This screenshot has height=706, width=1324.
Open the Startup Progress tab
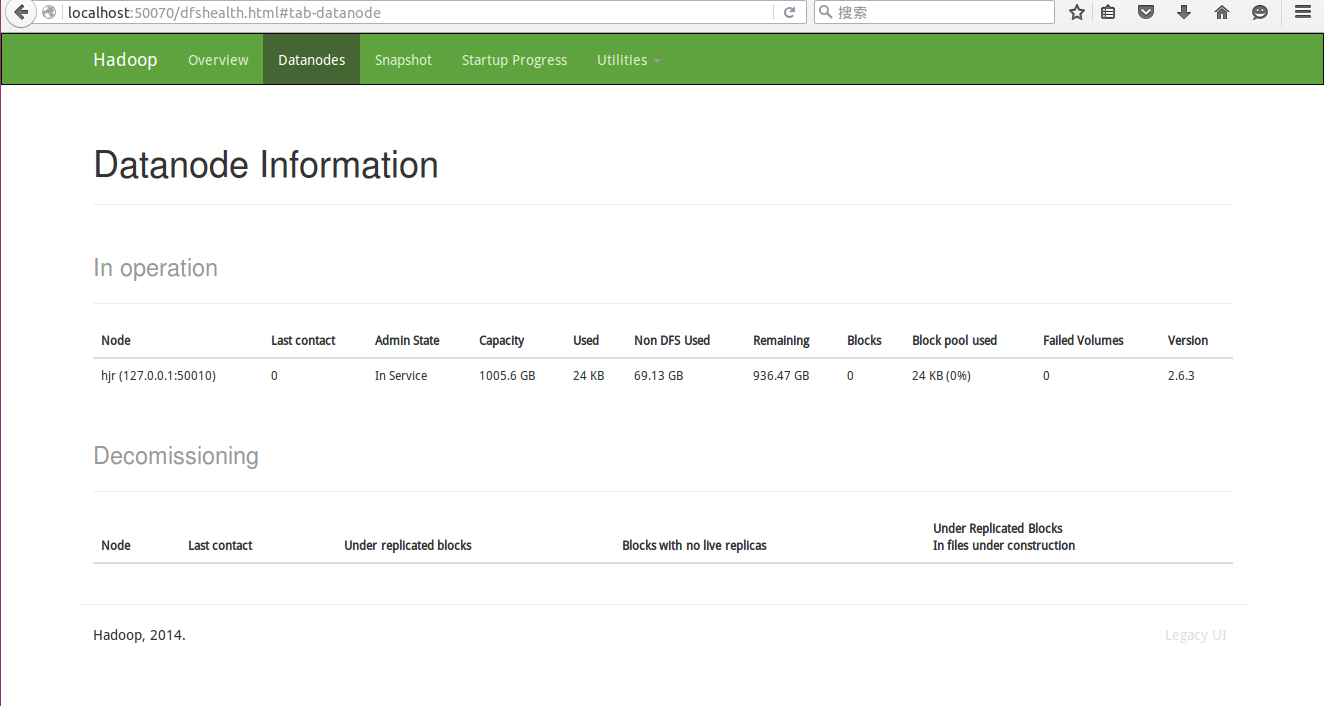pyautogui.click(x=514, y=60)
